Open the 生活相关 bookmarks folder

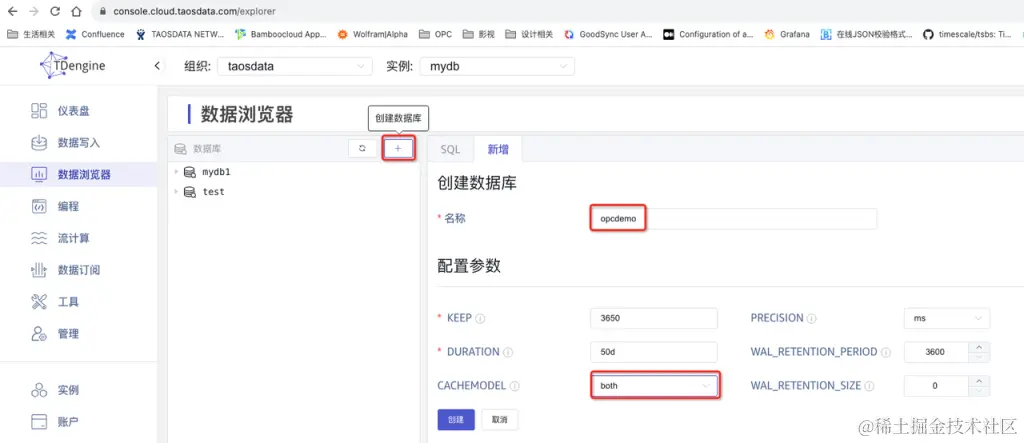click(31, 34)
